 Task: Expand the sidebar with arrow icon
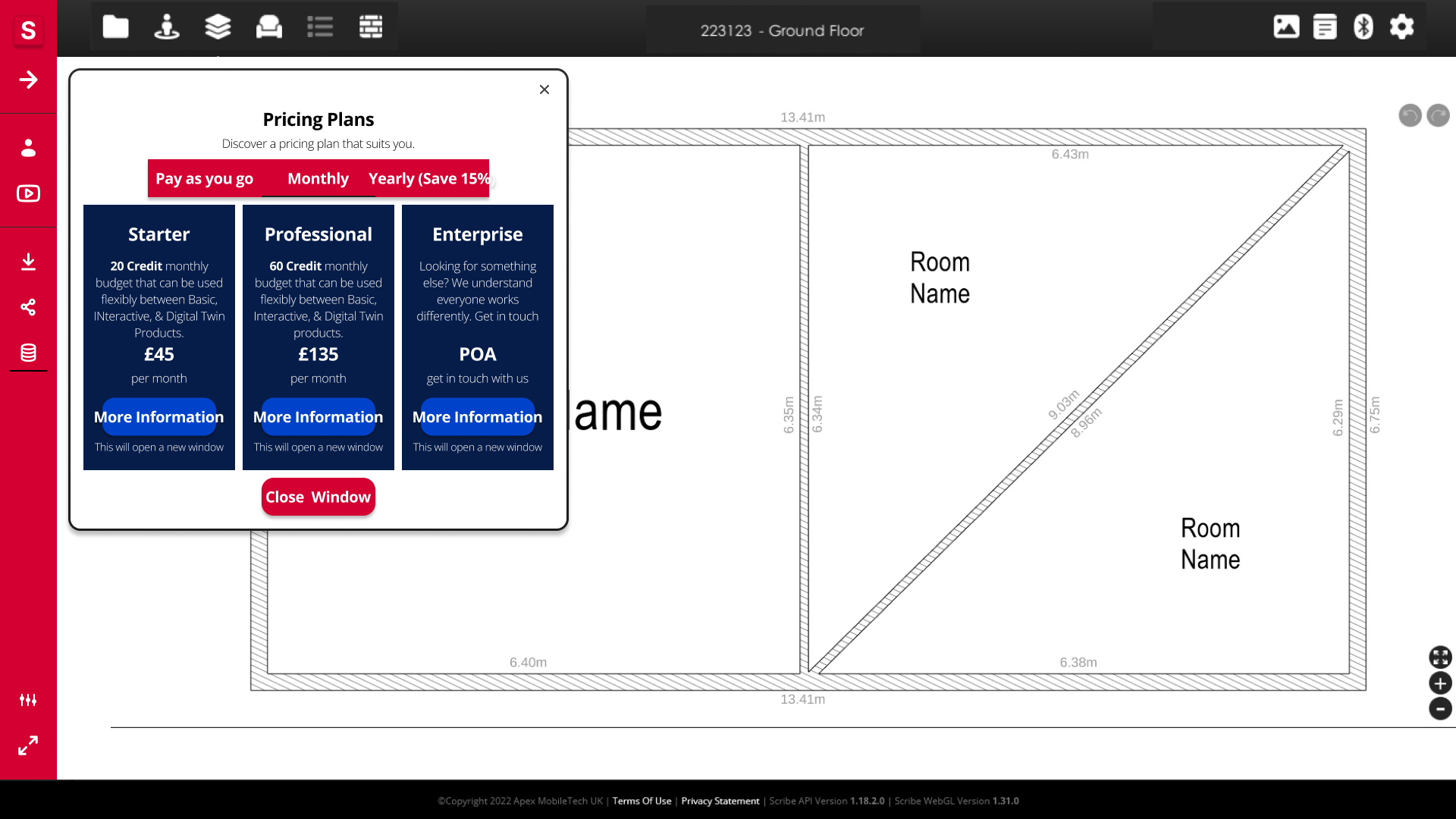pos(28,80)
